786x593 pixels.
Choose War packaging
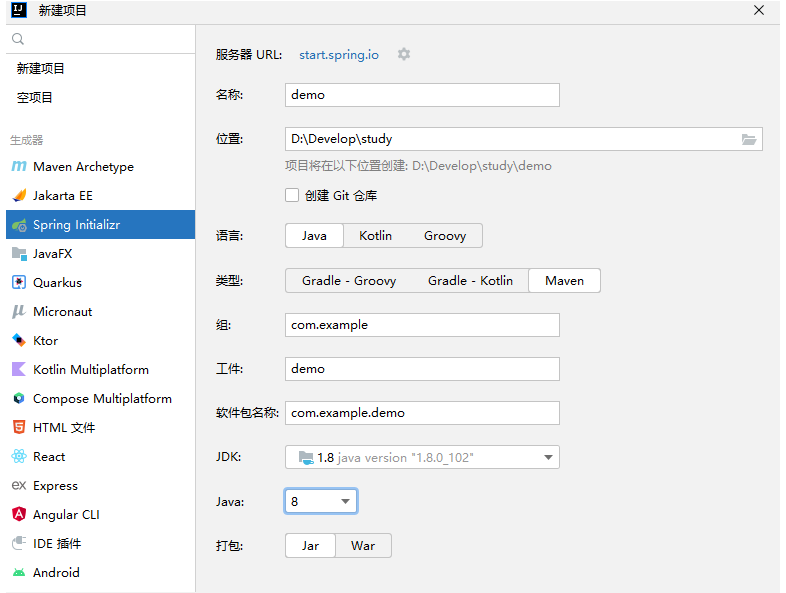(x=363, y=546)
